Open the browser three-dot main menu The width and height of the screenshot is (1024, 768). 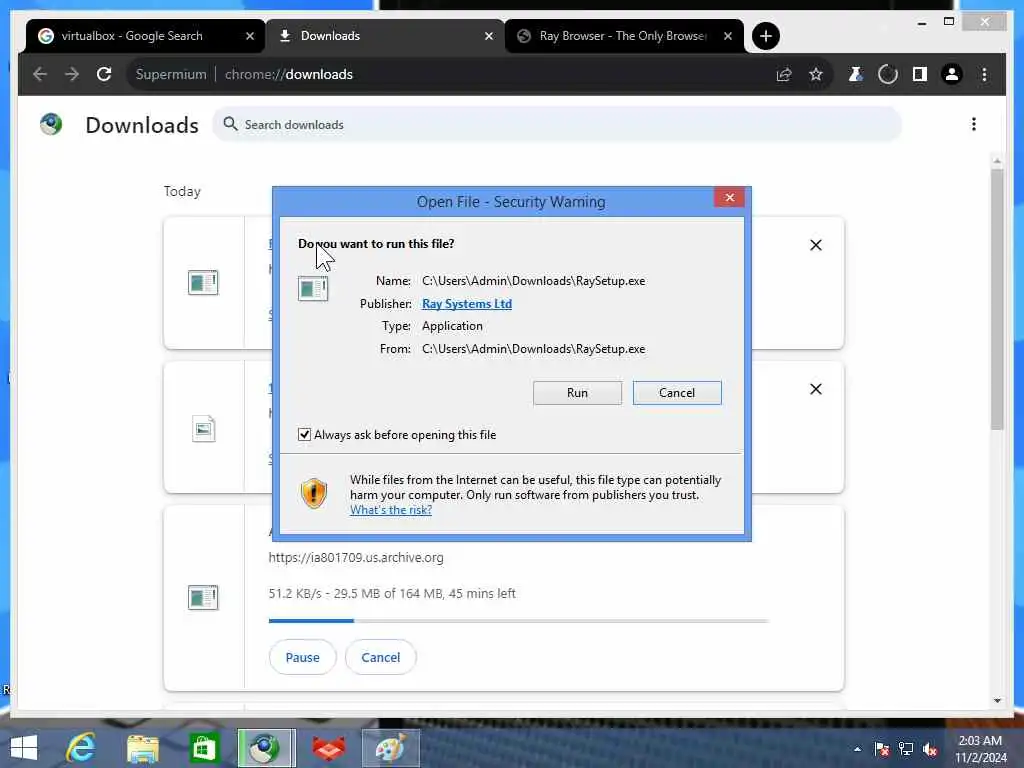pyautogui.click(x=984, y=74)
